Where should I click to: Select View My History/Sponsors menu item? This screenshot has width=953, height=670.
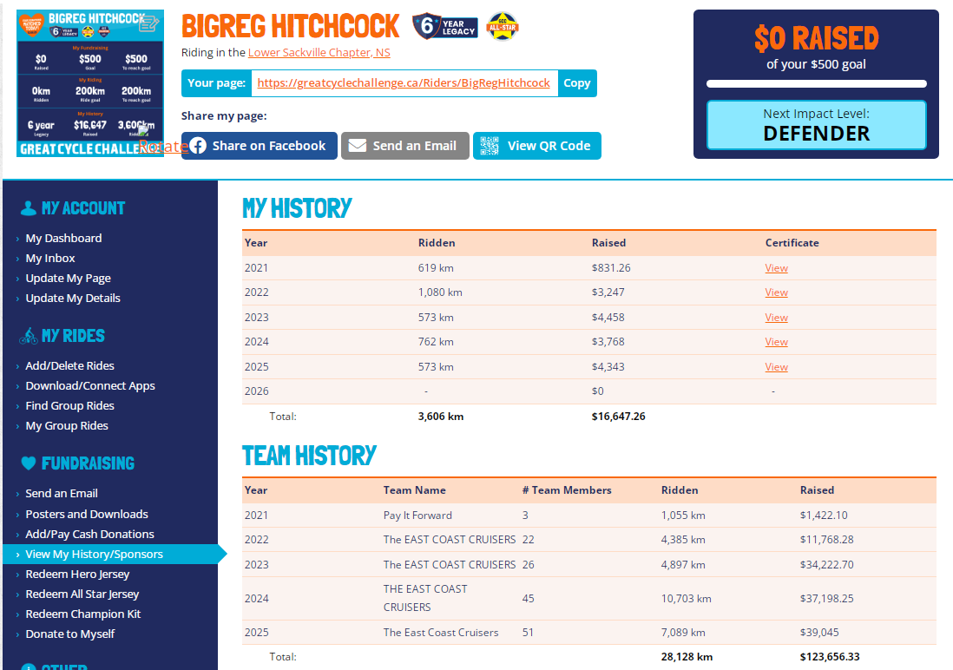pos(94,554)
